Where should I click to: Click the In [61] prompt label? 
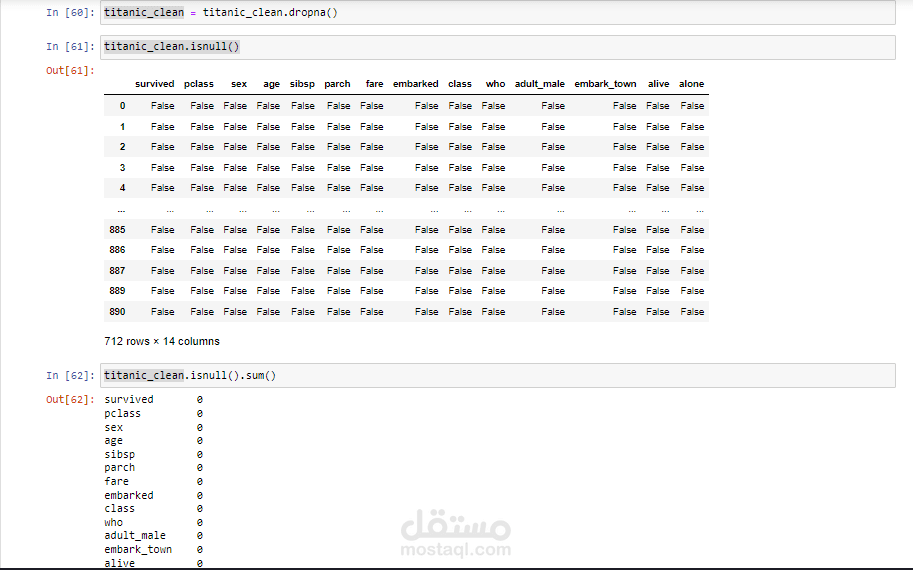coord(70,47)
